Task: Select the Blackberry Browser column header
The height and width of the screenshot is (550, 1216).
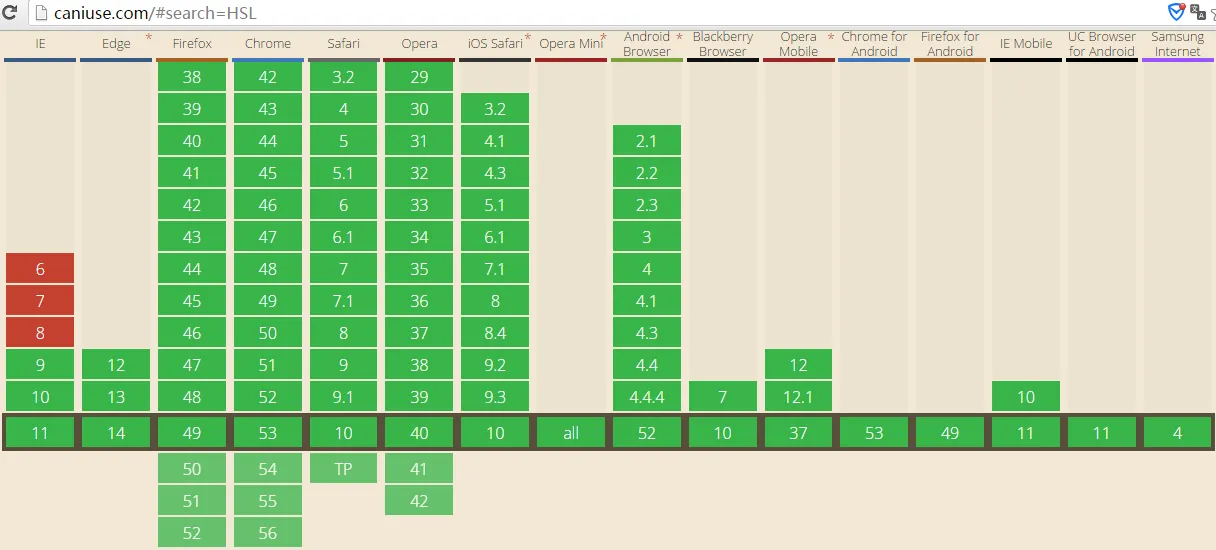Action: (x=723, y=44)
